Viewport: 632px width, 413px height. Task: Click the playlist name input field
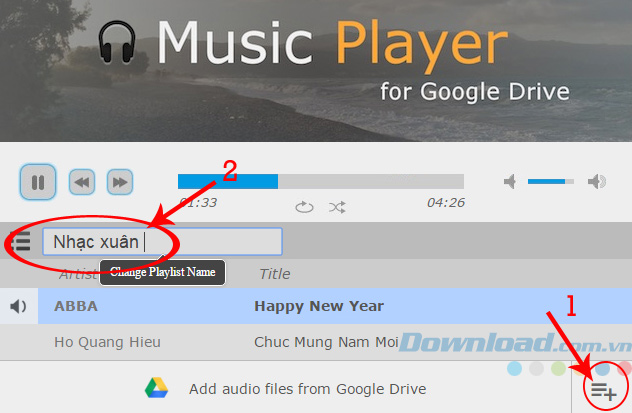click(162, 241)
